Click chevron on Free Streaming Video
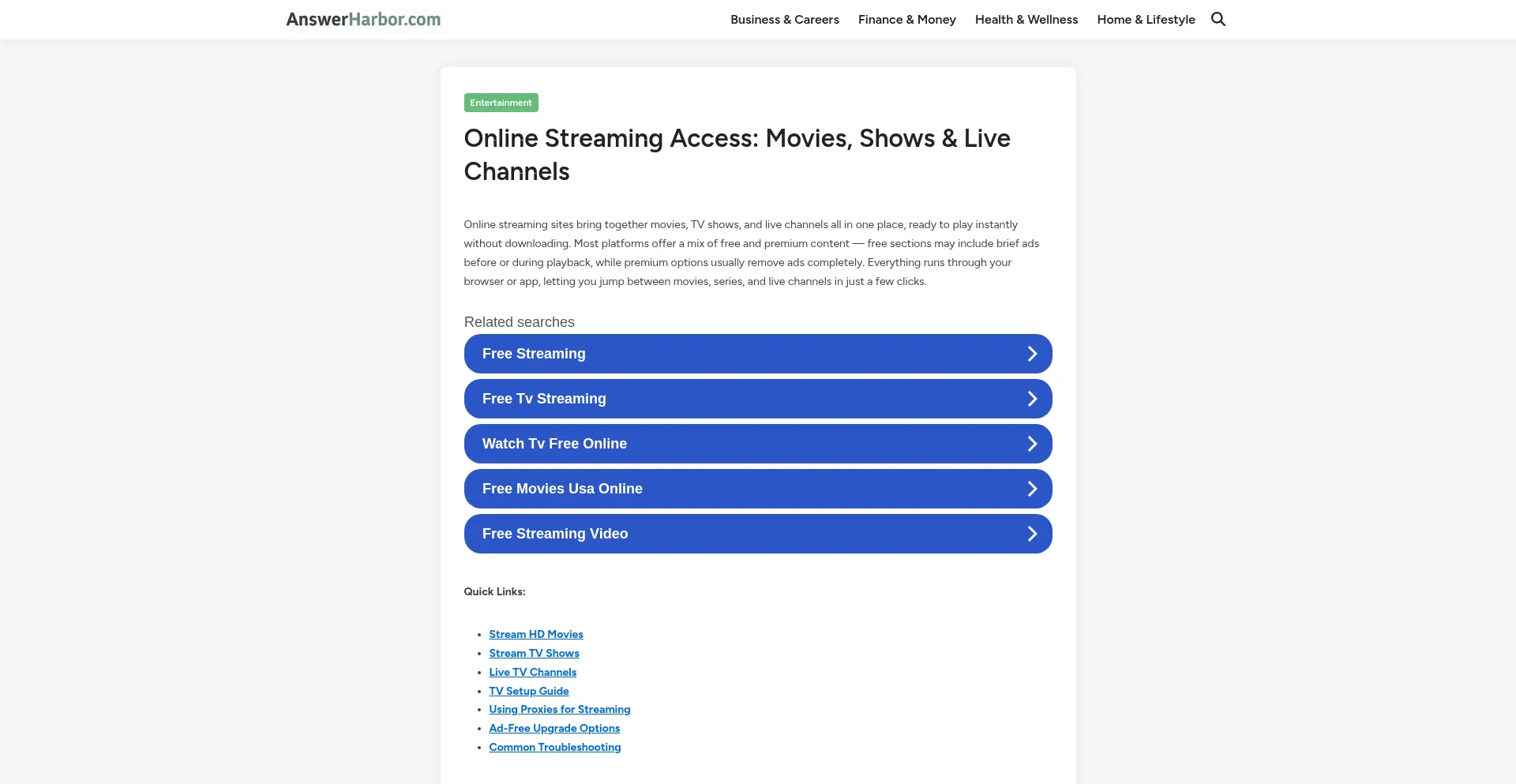 (1032, 534)
